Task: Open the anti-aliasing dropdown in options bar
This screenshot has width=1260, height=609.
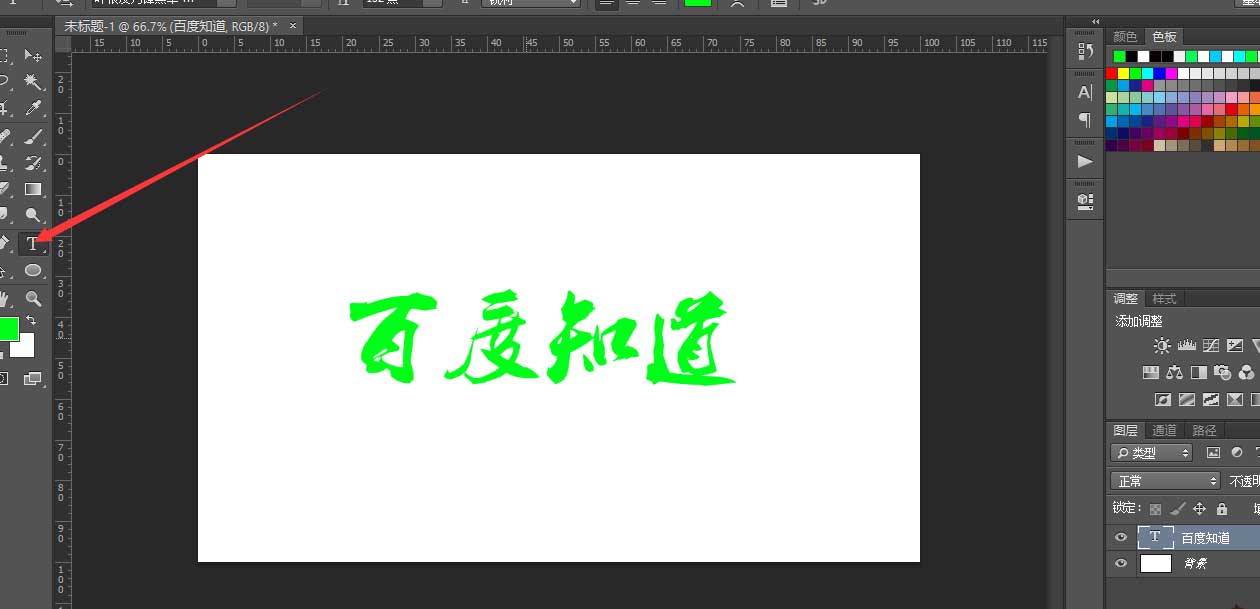Action: point(530,3)
